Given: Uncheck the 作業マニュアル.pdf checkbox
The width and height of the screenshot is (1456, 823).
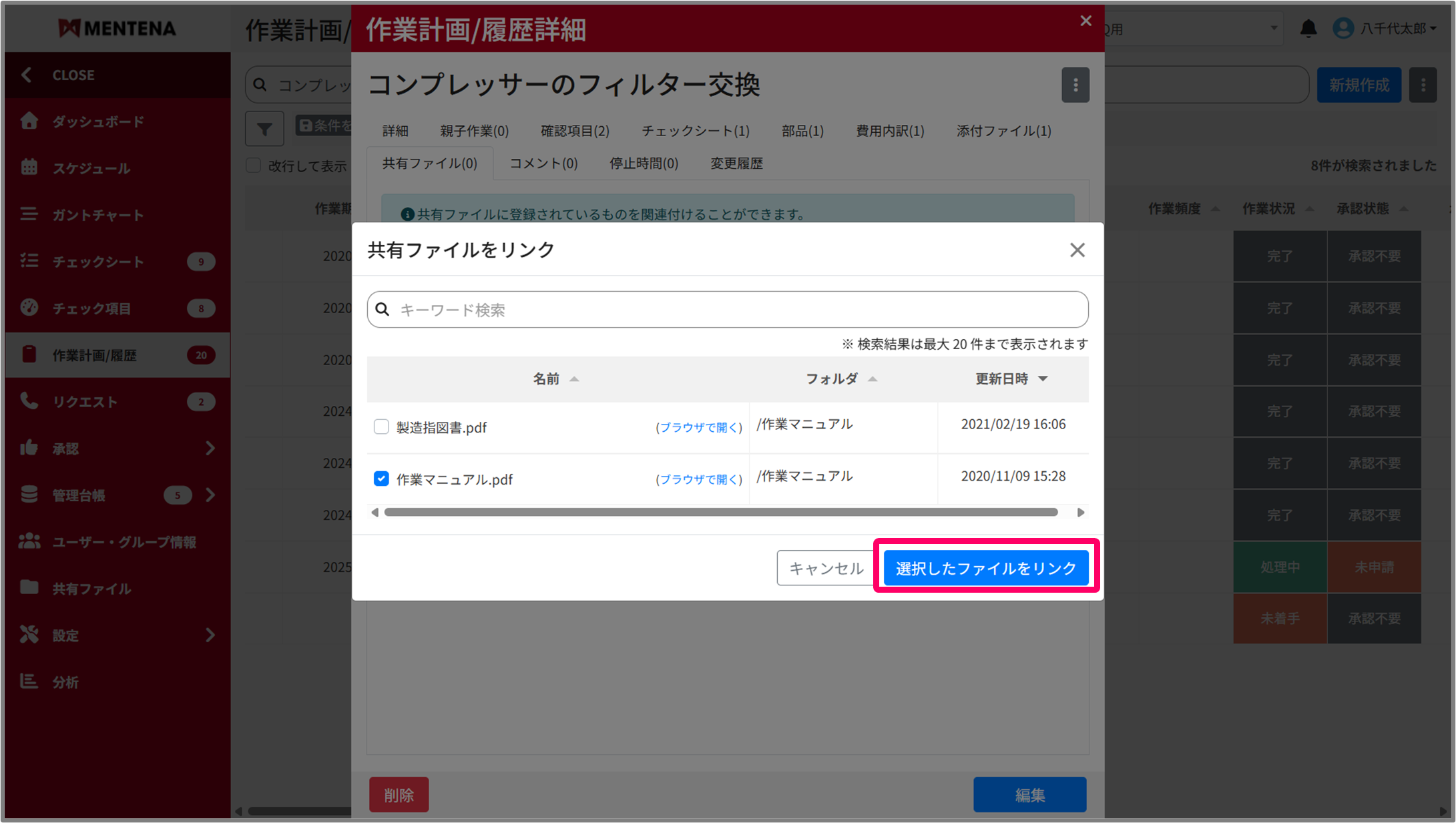Looking at the screenshot, I should (x=381, y=479).
